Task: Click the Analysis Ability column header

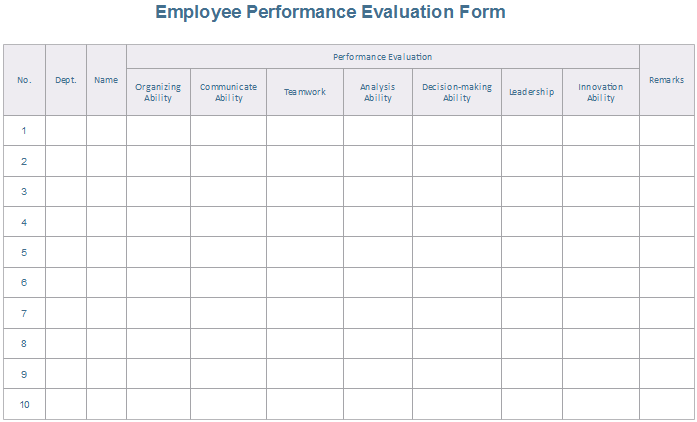Action: tap(378, 92)
